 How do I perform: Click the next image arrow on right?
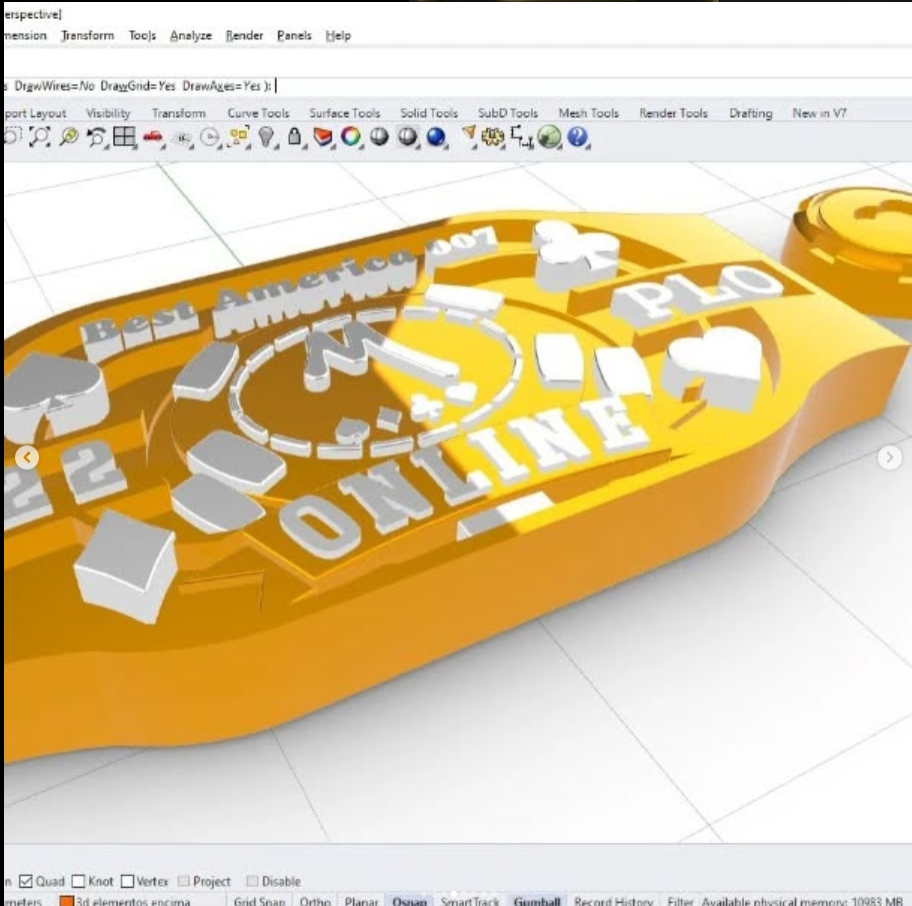[x=889, y=457]
